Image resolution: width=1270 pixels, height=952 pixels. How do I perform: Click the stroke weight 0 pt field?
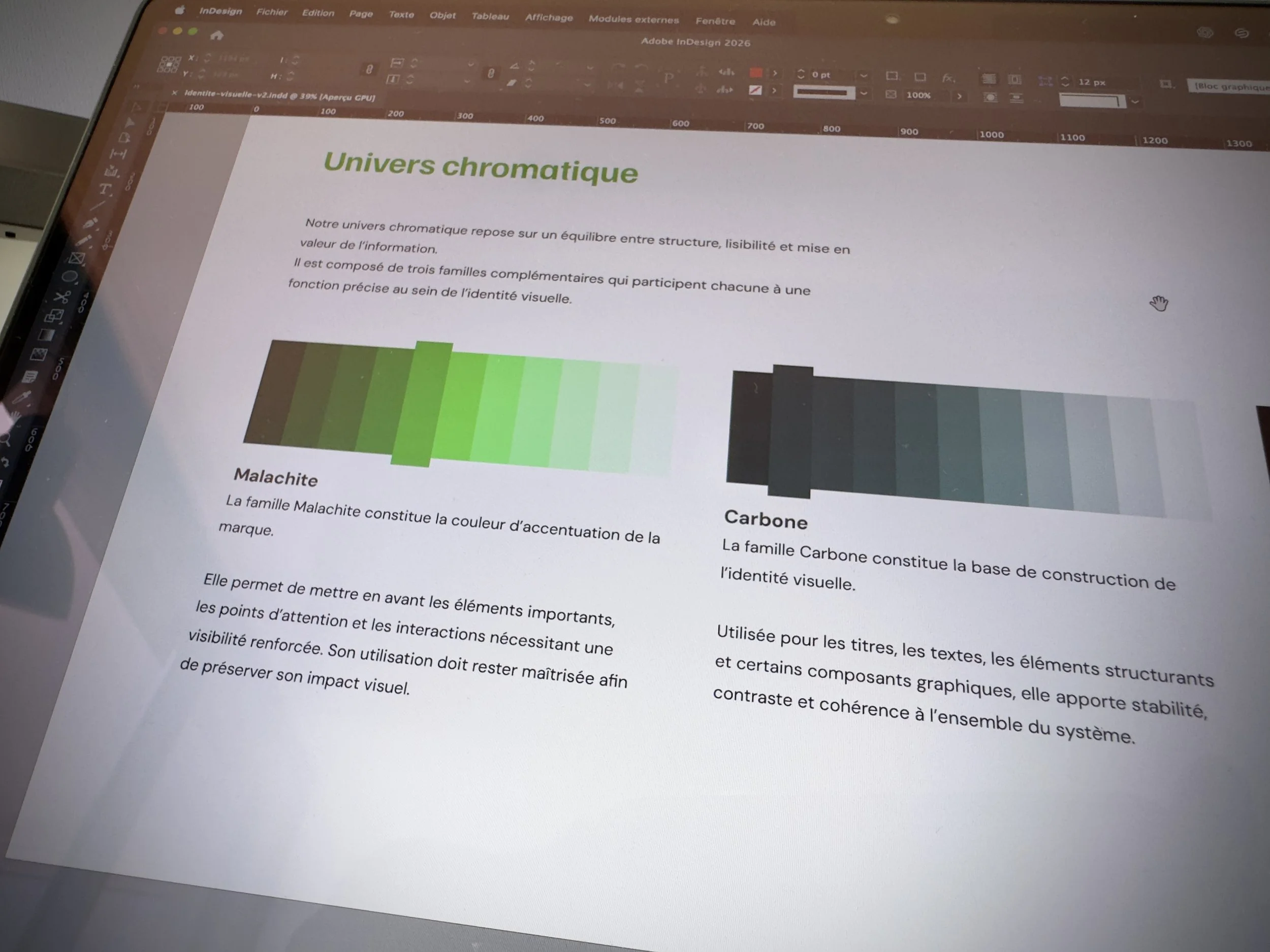[833, 75]
